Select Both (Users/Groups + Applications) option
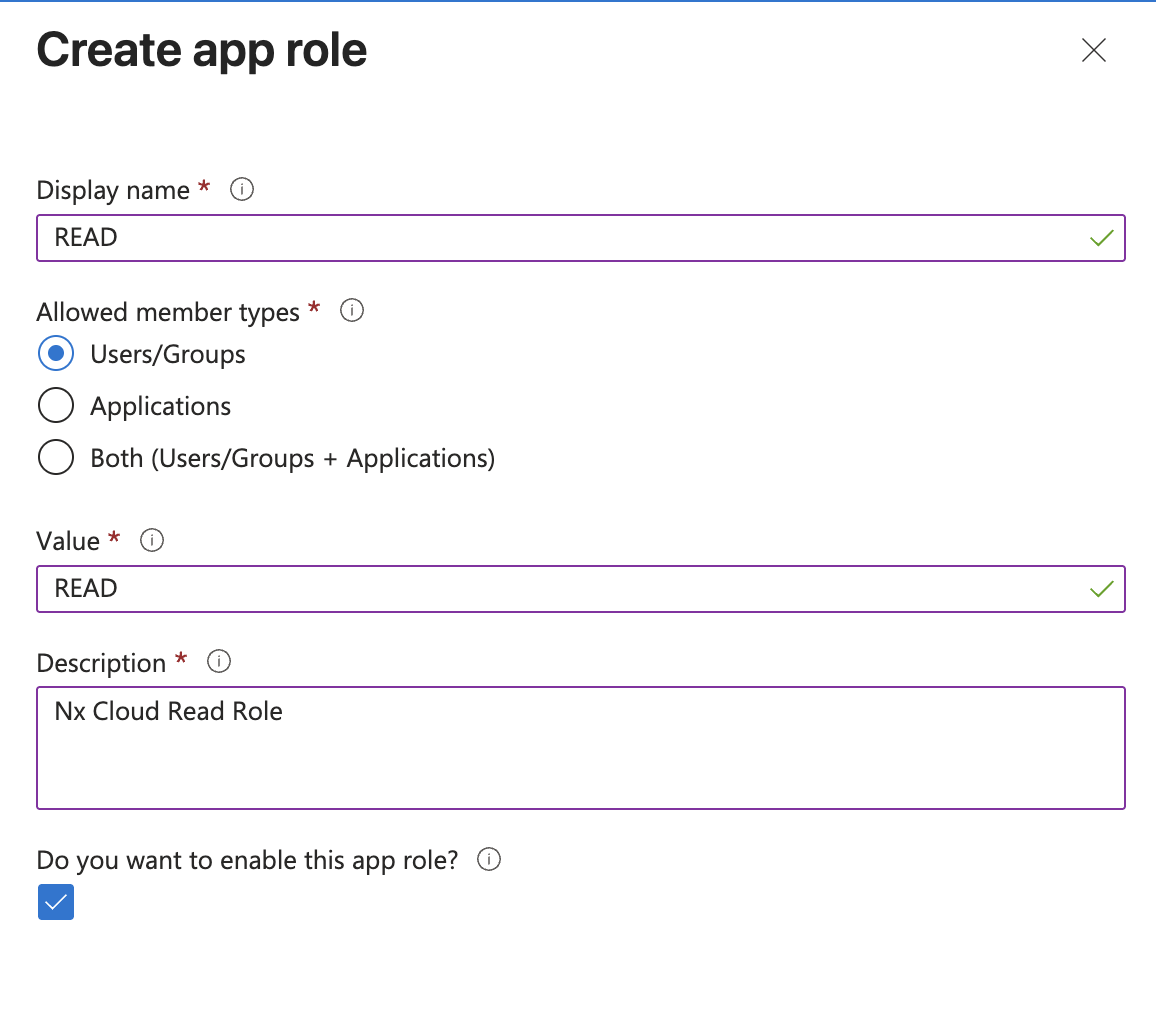 click(x=56, y=457)
